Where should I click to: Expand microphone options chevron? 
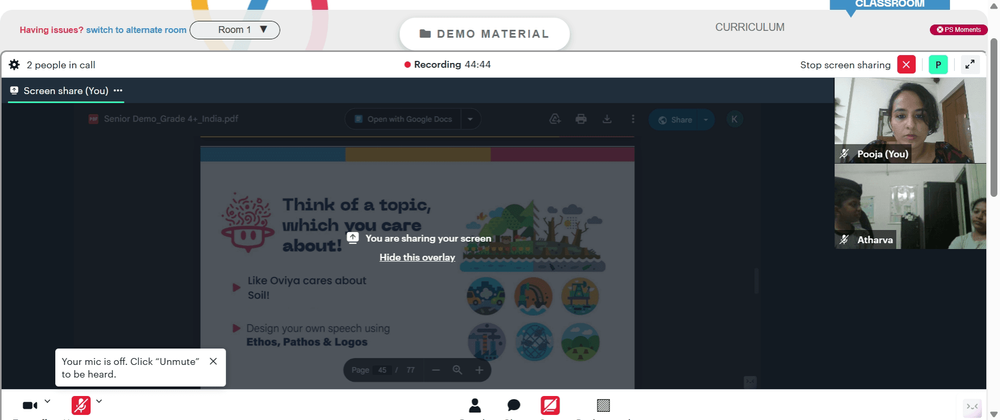[x=99, y=401]
